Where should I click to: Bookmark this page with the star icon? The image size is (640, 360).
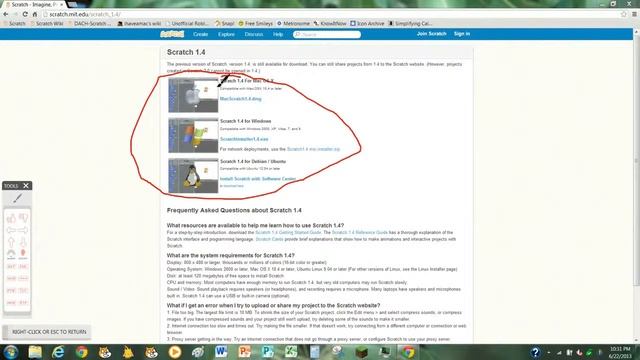click(624, 14)
